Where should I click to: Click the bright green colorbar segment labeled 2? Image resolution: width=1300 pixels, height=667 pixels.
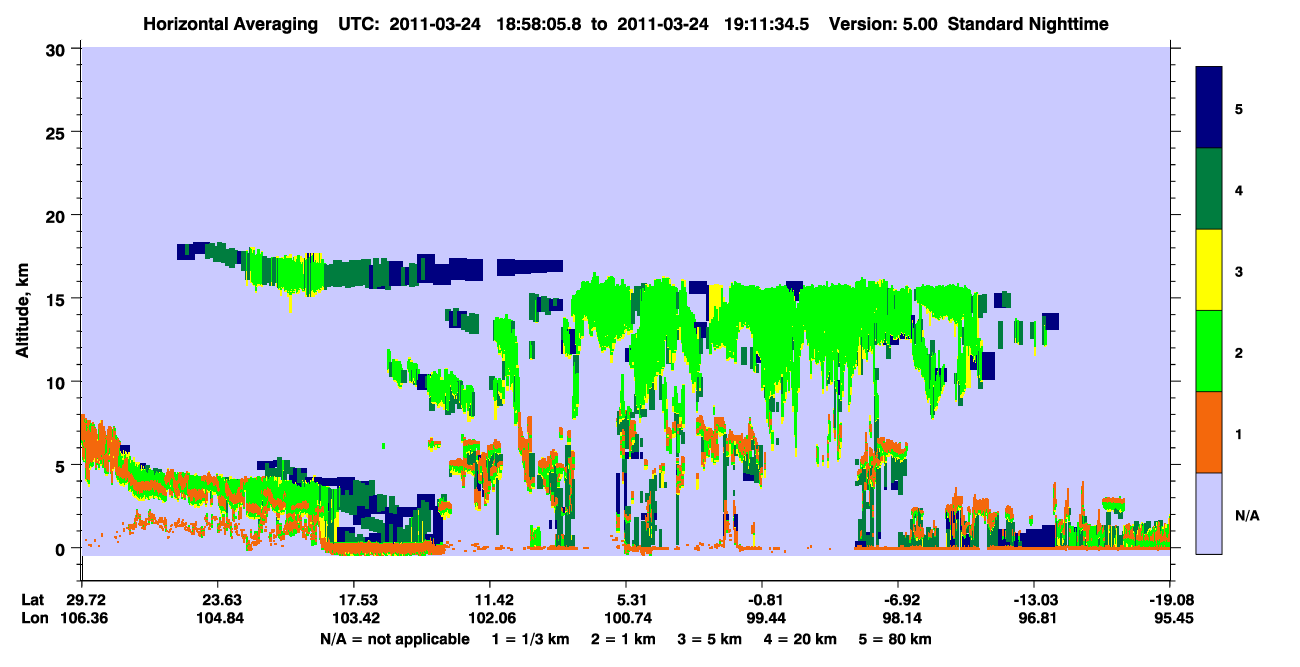(1209, 351)
